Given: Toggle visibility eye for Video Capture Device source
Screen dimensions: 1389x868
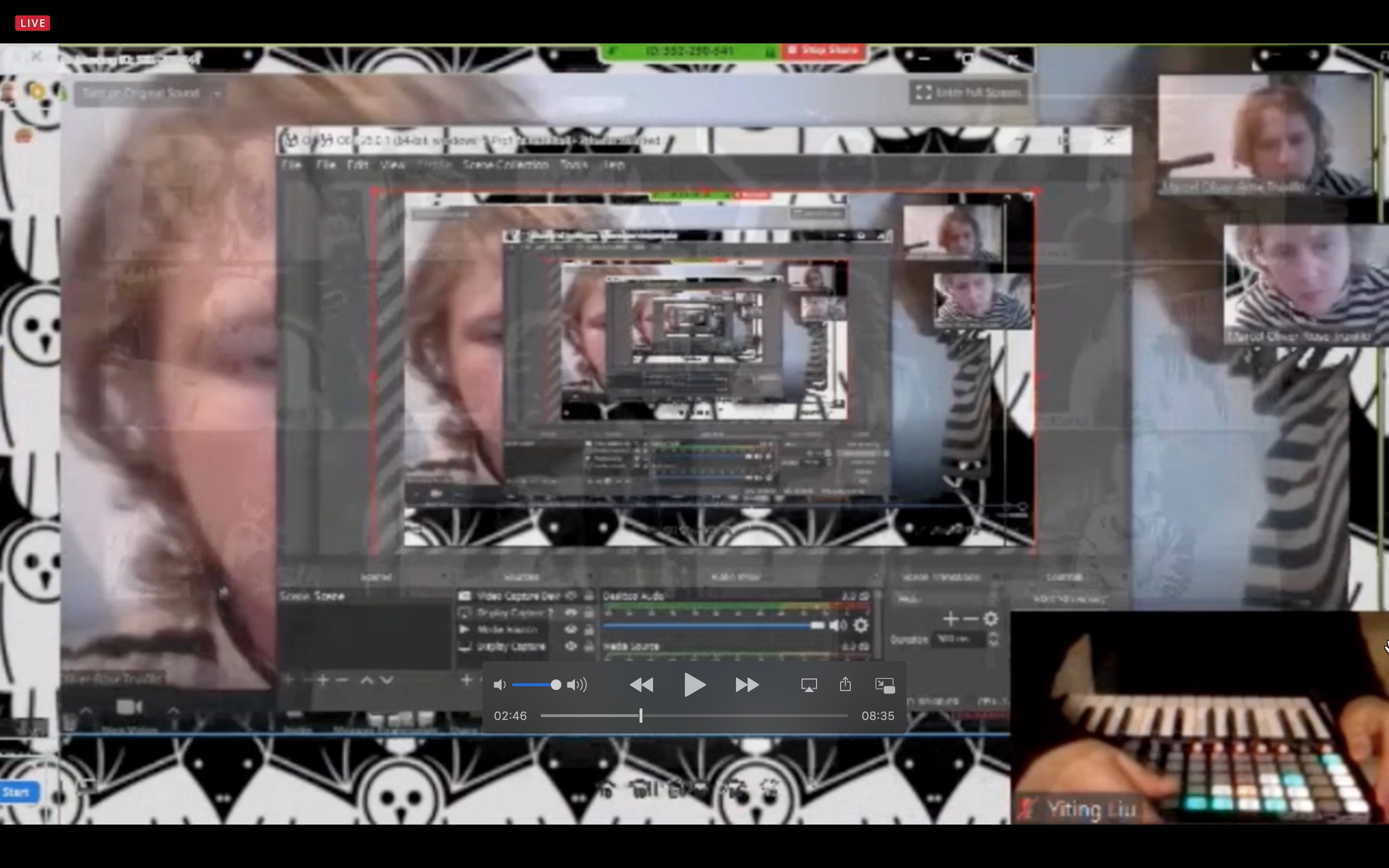Looking at the screenshot, I should click(x=571, y=597).
